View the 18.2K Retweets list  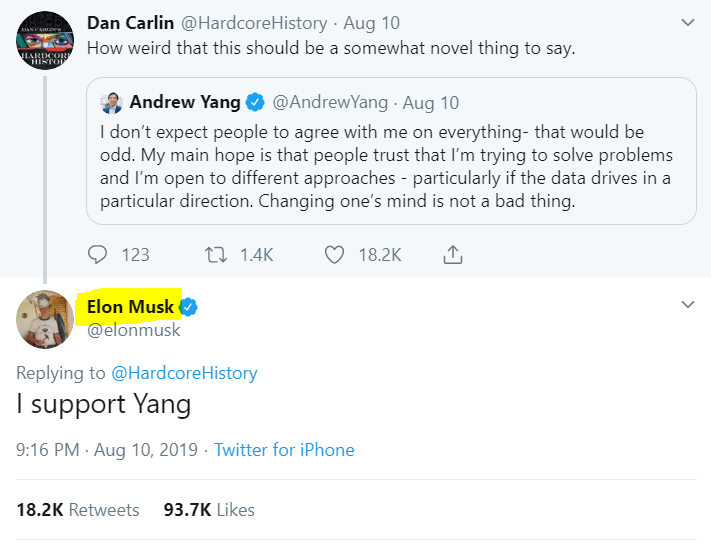(78, 510)
